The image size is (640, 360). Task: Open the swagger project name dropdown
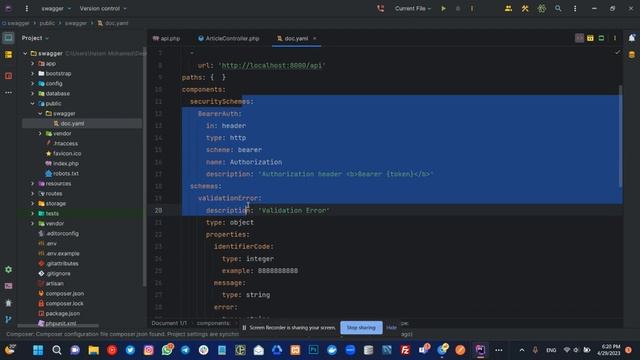[x=56, y=8]
